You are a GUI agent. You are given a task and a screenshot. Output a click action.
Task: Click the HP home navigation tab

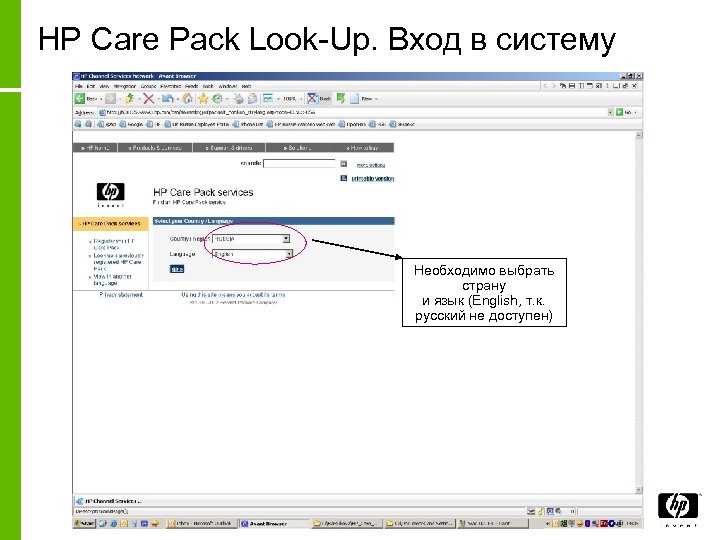[x=95, y=148]
